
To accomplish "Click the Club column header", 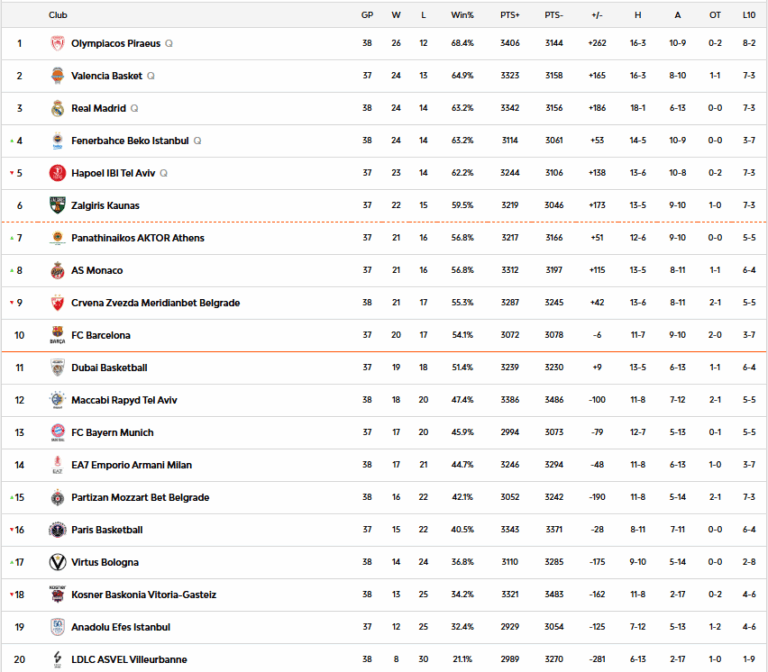I will (58, 15).
